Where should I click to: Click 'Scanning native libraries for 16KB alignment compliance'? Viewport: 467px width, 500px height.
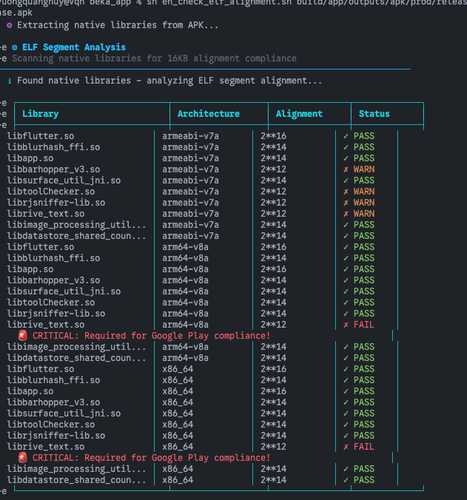coord(154,58)
